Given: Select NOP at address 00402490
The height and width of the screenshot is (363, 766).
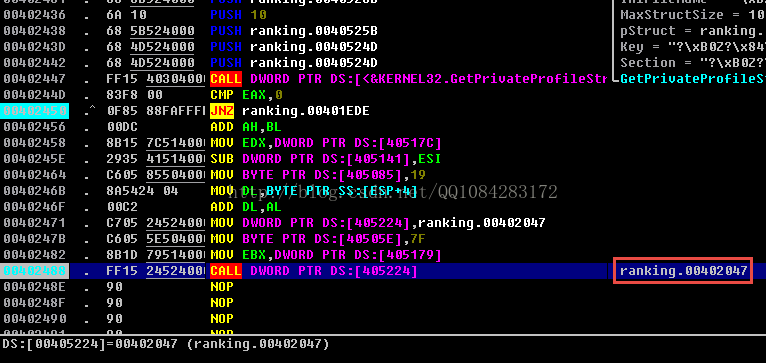Looking at the screenshot, I should [222, 319].
